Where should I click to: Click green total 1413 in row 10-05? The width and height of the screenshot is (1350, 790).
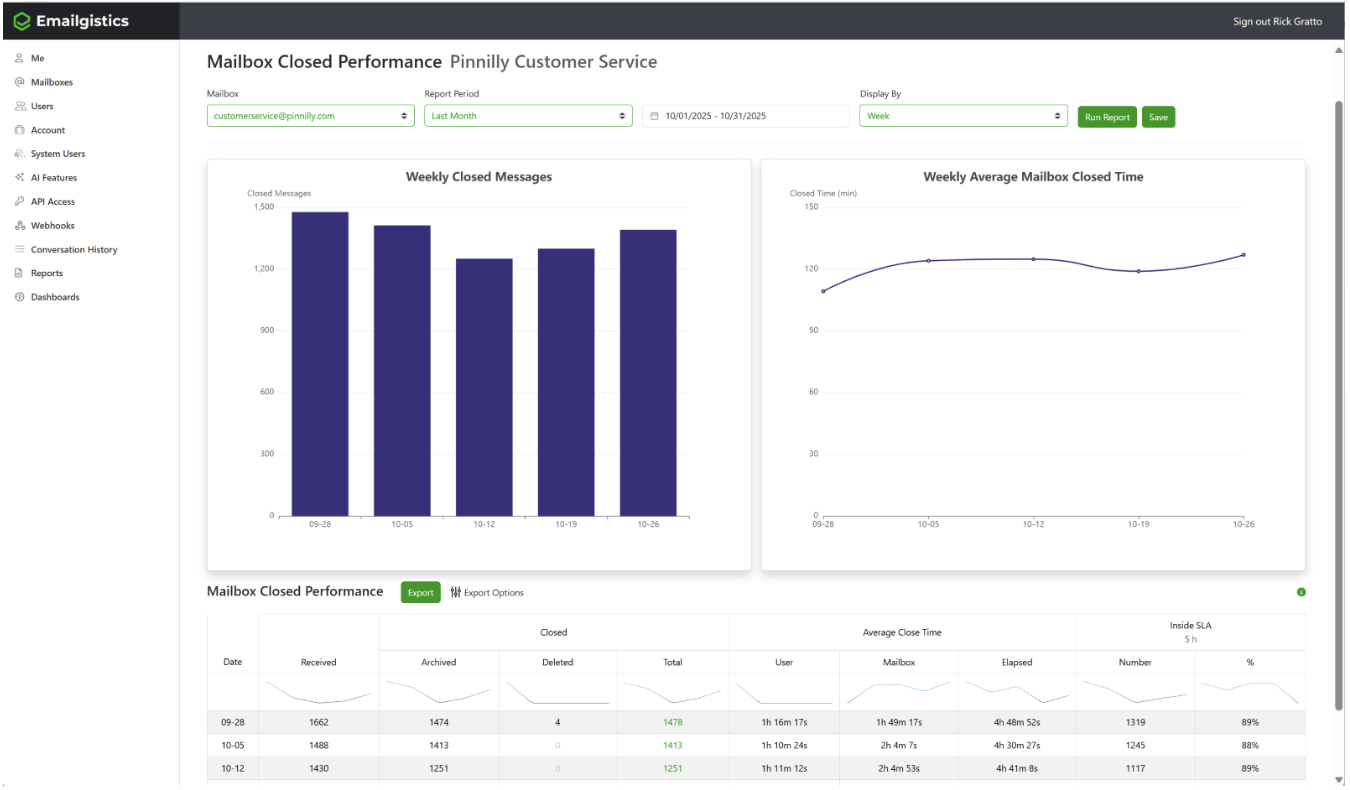coord(672,746)
